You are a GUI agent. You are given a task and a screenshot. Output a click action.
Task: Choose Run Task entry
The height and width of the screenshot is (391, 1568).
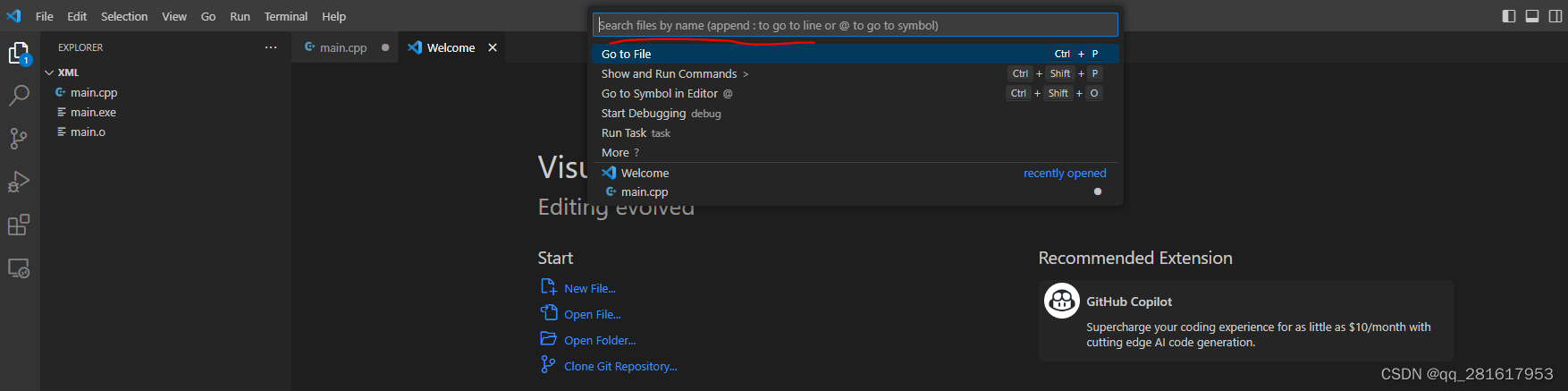click(856, 132)
